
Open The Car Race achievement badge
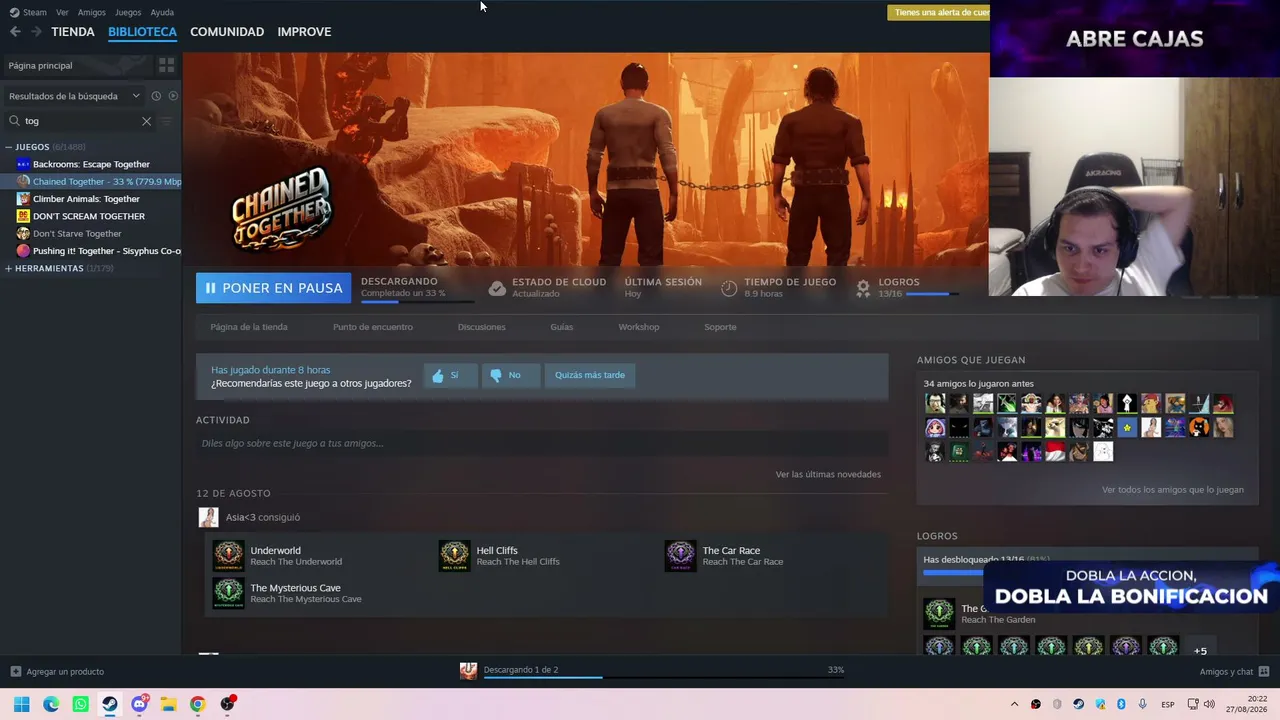pos(680,556)
